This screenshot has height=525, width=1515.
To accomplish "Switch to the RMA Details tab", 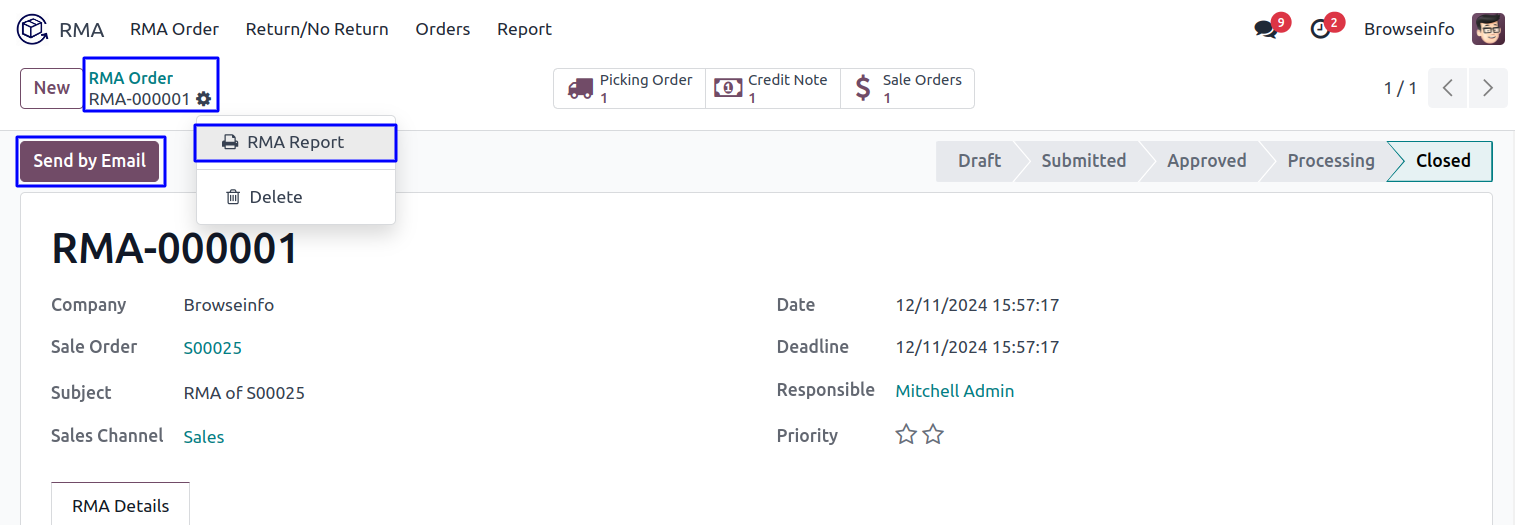I will pos(120,505).
